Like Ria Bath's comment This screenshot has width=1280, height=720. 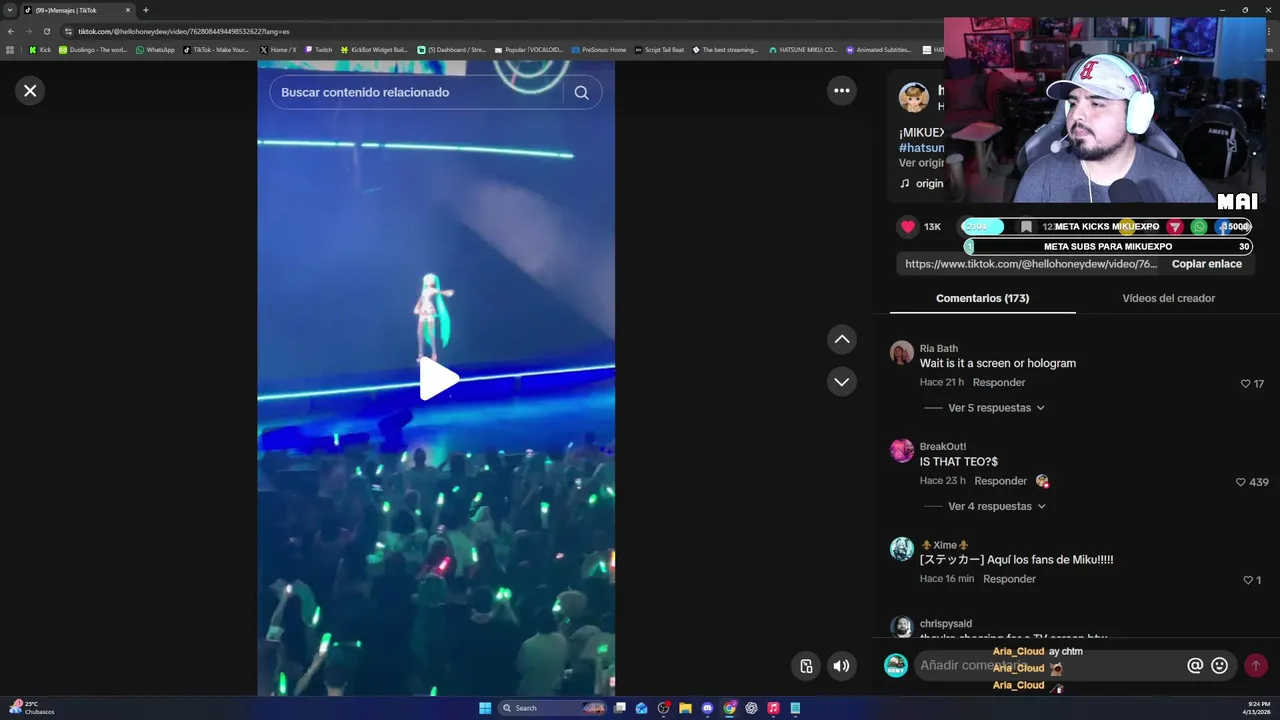pos(1245,384)
